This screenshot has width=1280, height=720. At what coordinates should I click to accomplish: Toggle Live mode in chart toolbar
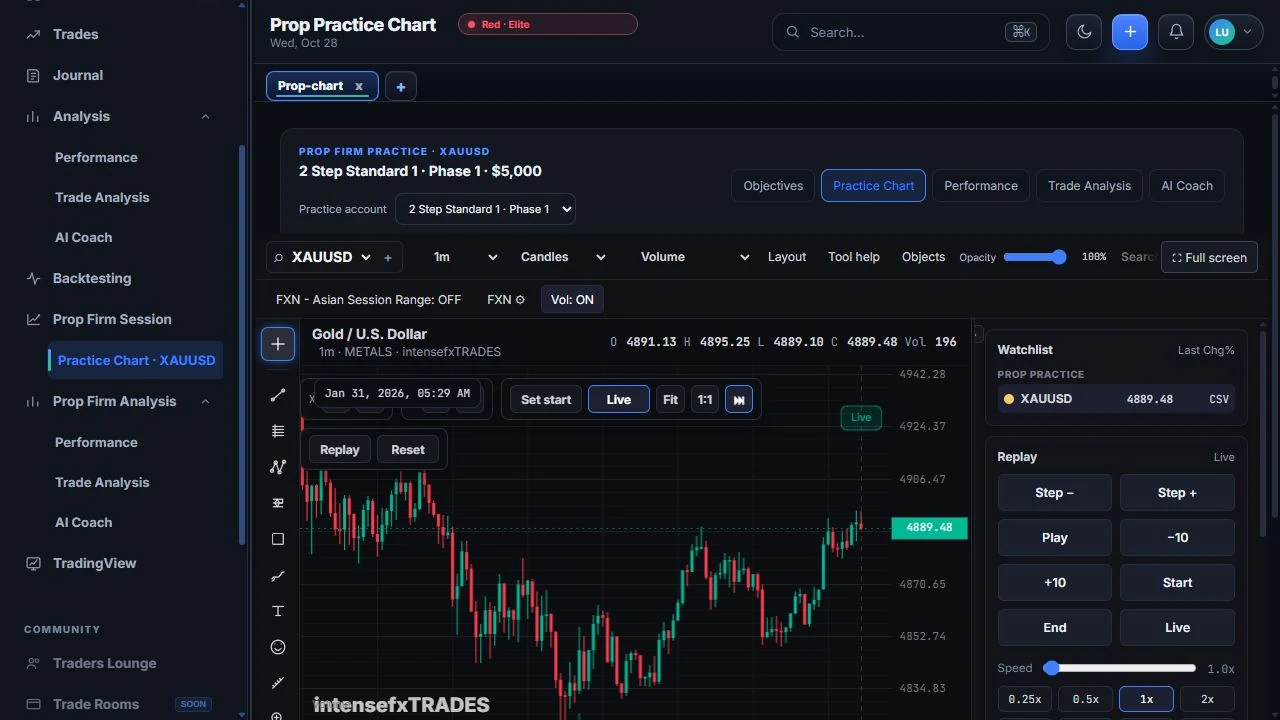[618, 400]
